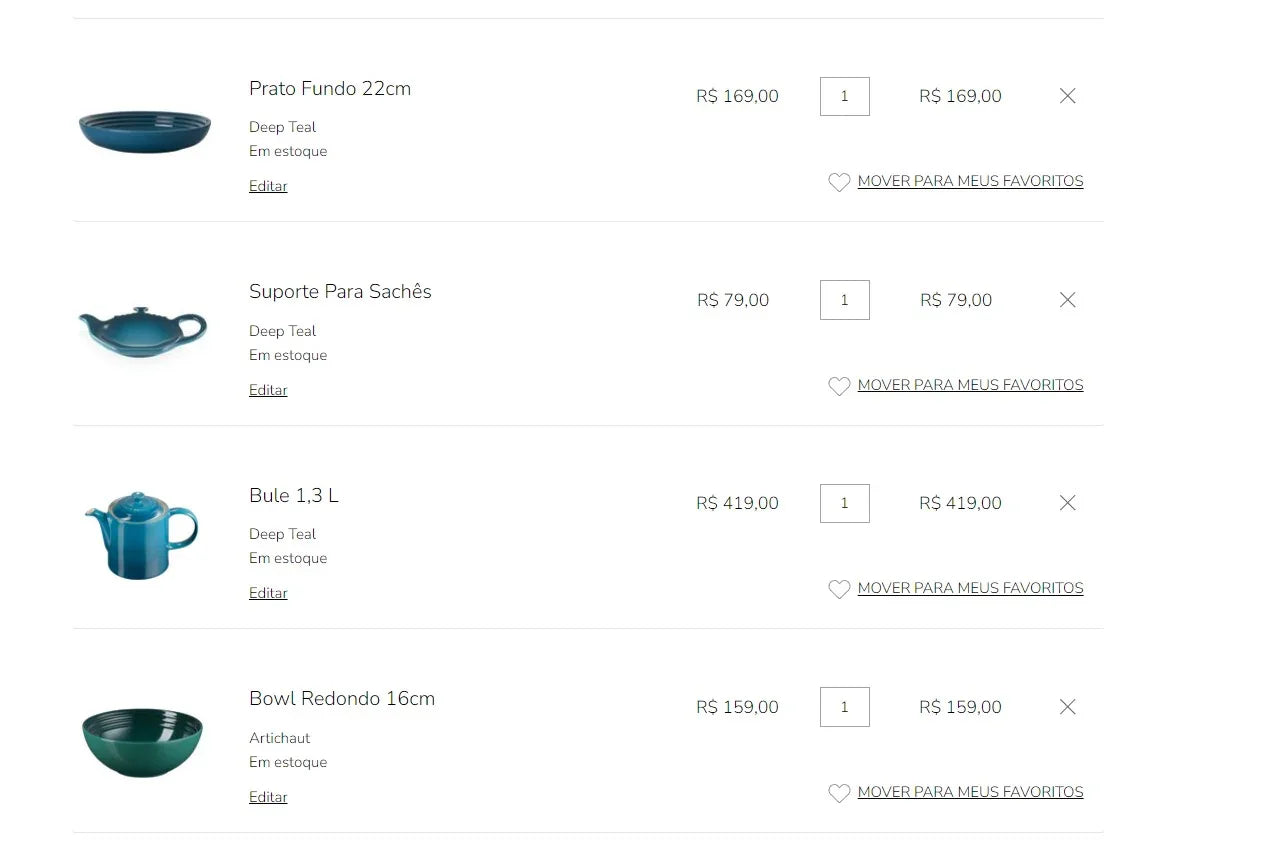The width and height of the screenshot is (1279, 852).
Task: Click quantity input for Bule 1,3 L
Action: (x=844, y=503)
